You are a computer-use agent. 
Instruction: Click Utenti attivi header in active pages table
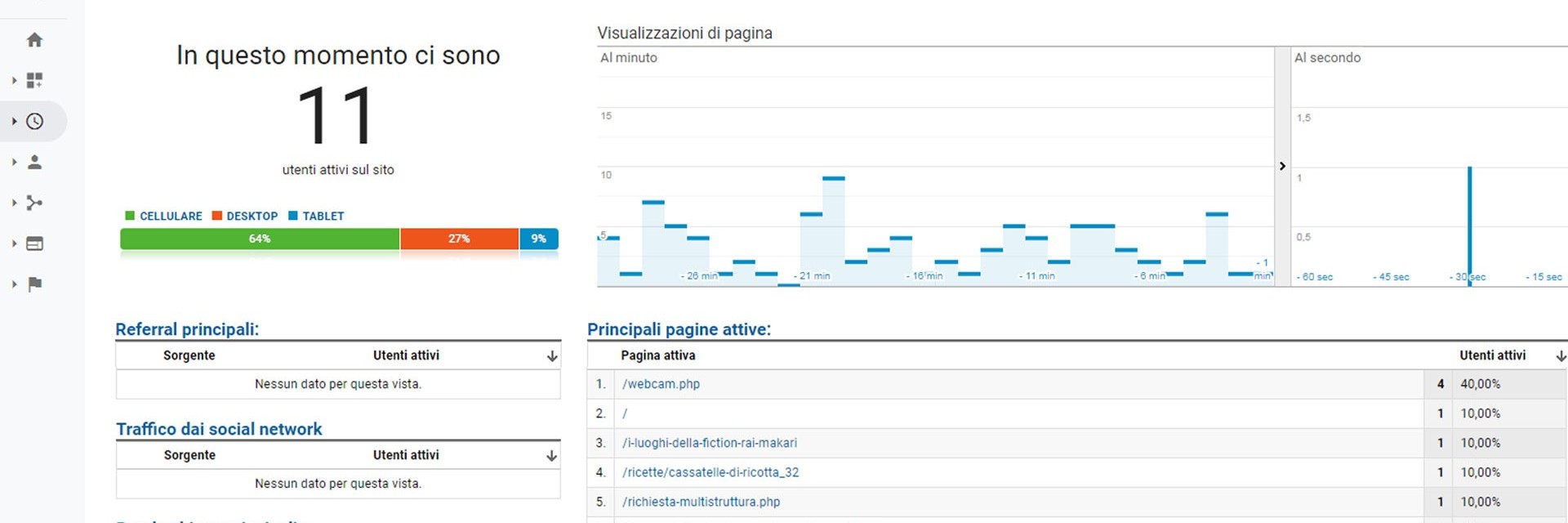1492,355
